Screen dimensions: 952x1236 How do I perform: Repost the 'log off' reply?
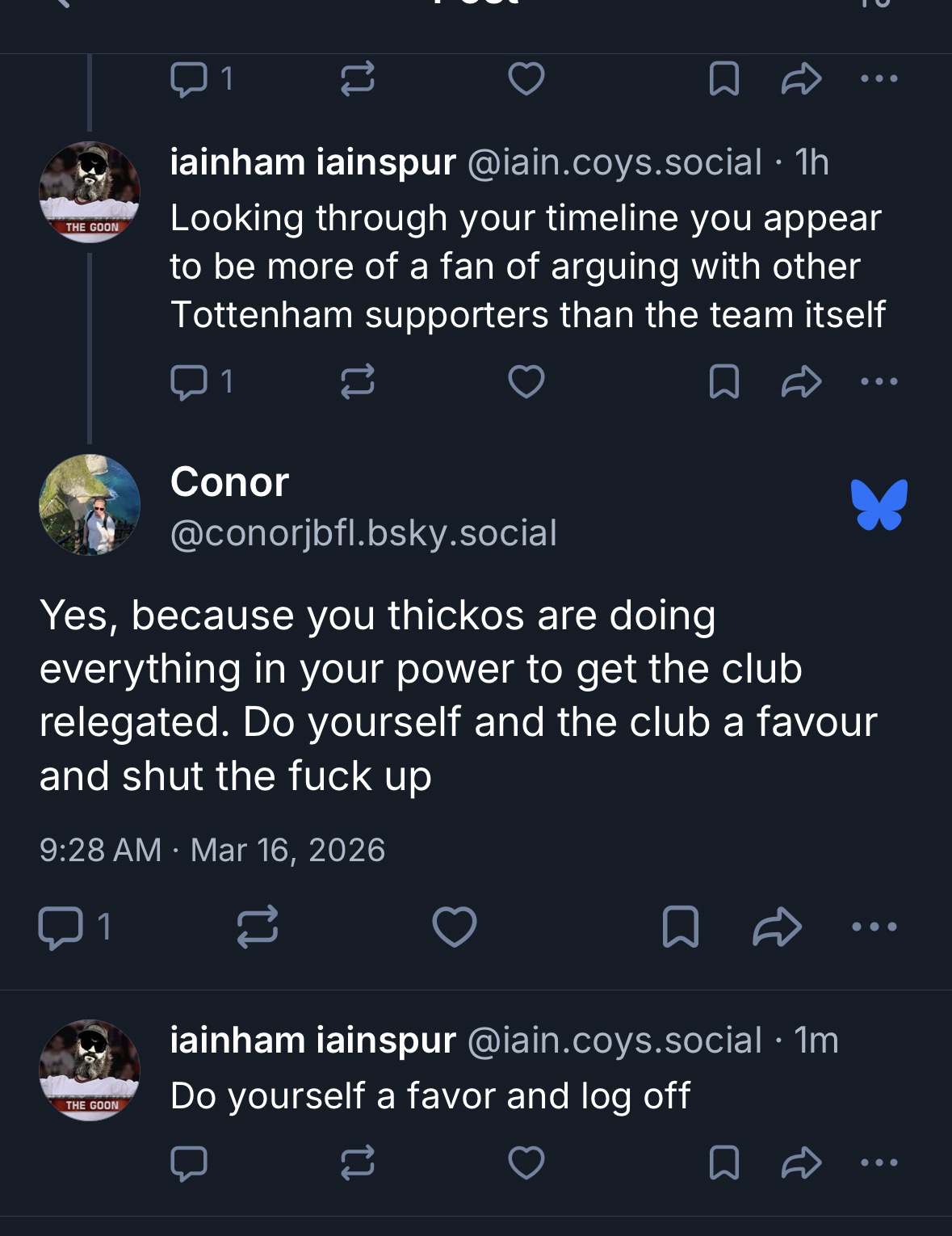(357, 1163)
